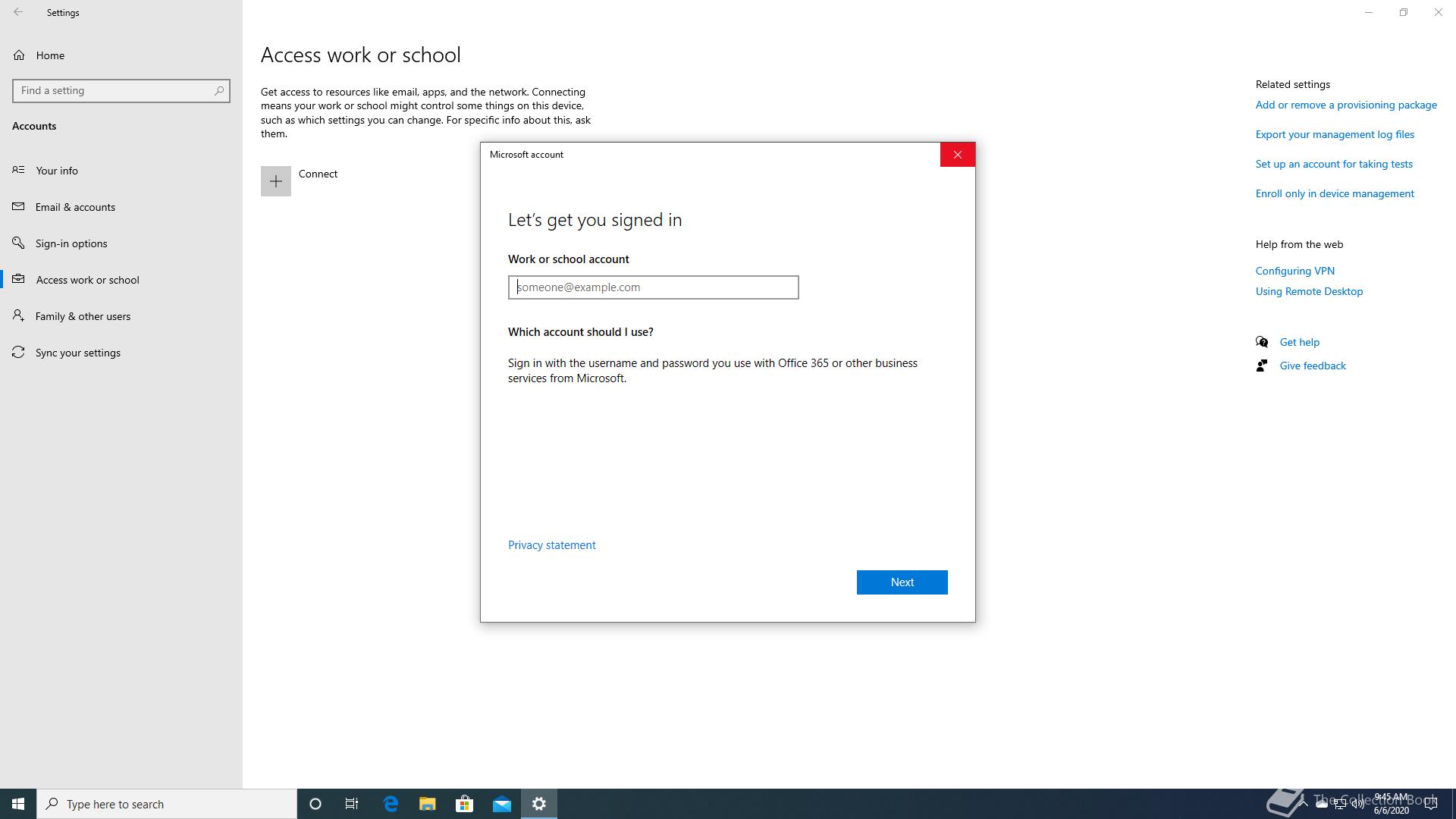Screen dimensions: 1456x819
Task: Click the Connect label
Action: pos(318,174)
